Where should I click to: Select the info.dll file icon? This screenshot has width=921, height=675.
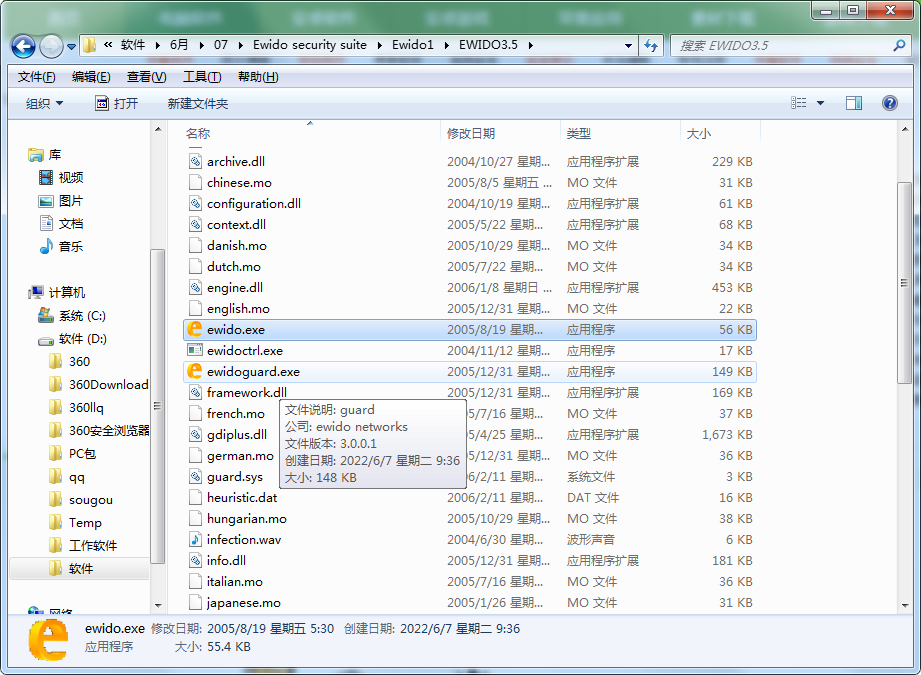(x=195, y=560)
